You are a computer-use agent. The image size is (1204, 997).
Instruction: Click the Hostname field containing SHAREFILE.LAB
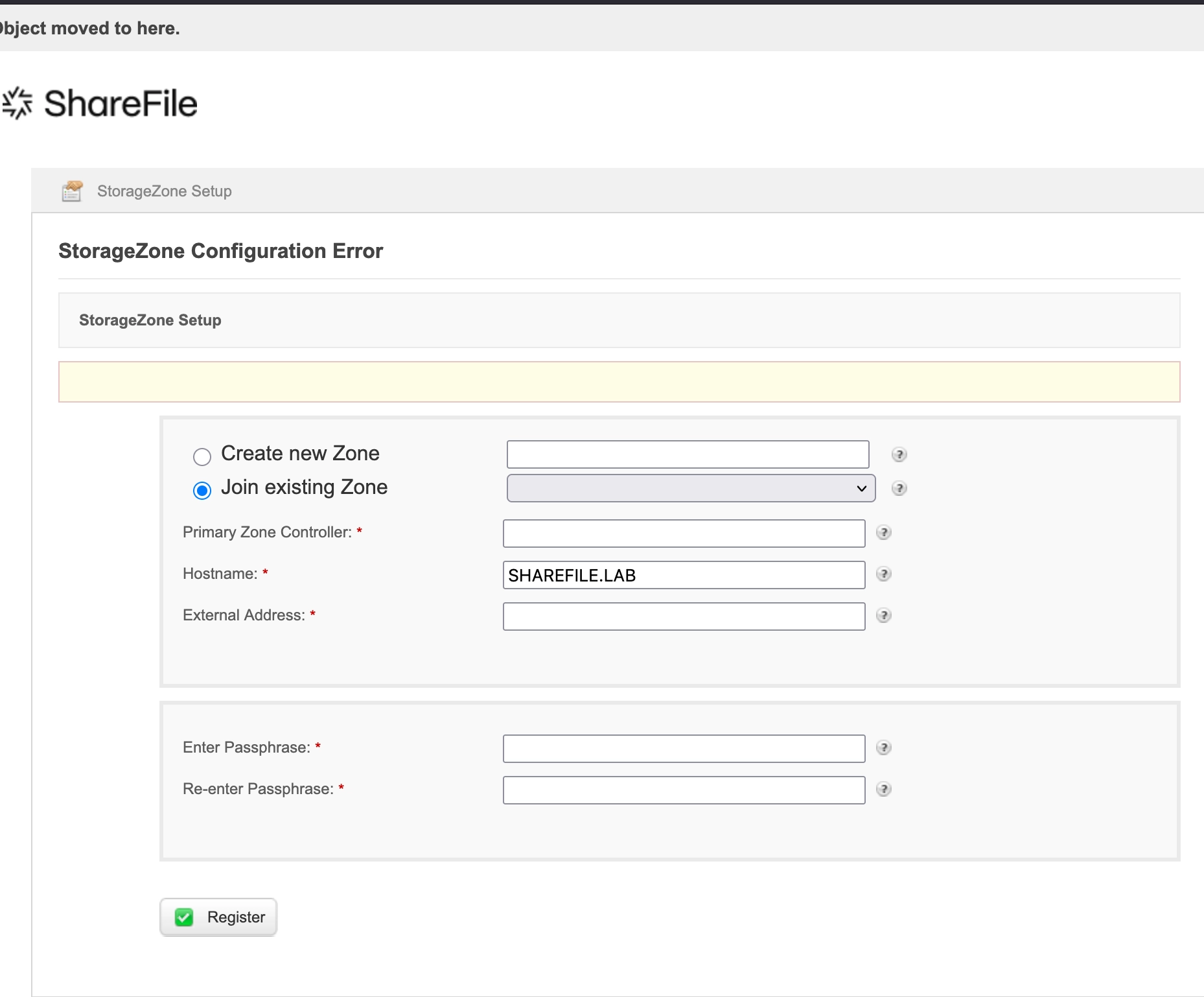(x=684, y=575)
